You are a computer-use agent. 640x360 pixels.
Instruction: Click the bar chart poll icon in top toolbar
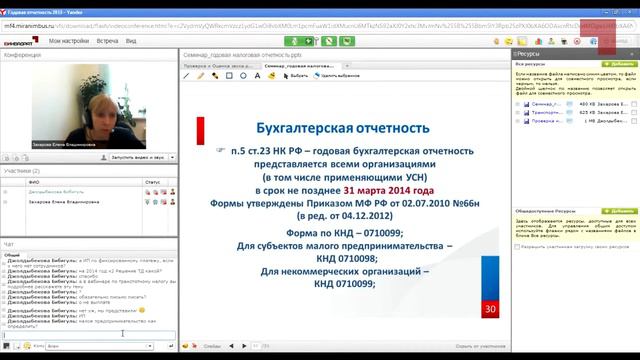point(538,41)
